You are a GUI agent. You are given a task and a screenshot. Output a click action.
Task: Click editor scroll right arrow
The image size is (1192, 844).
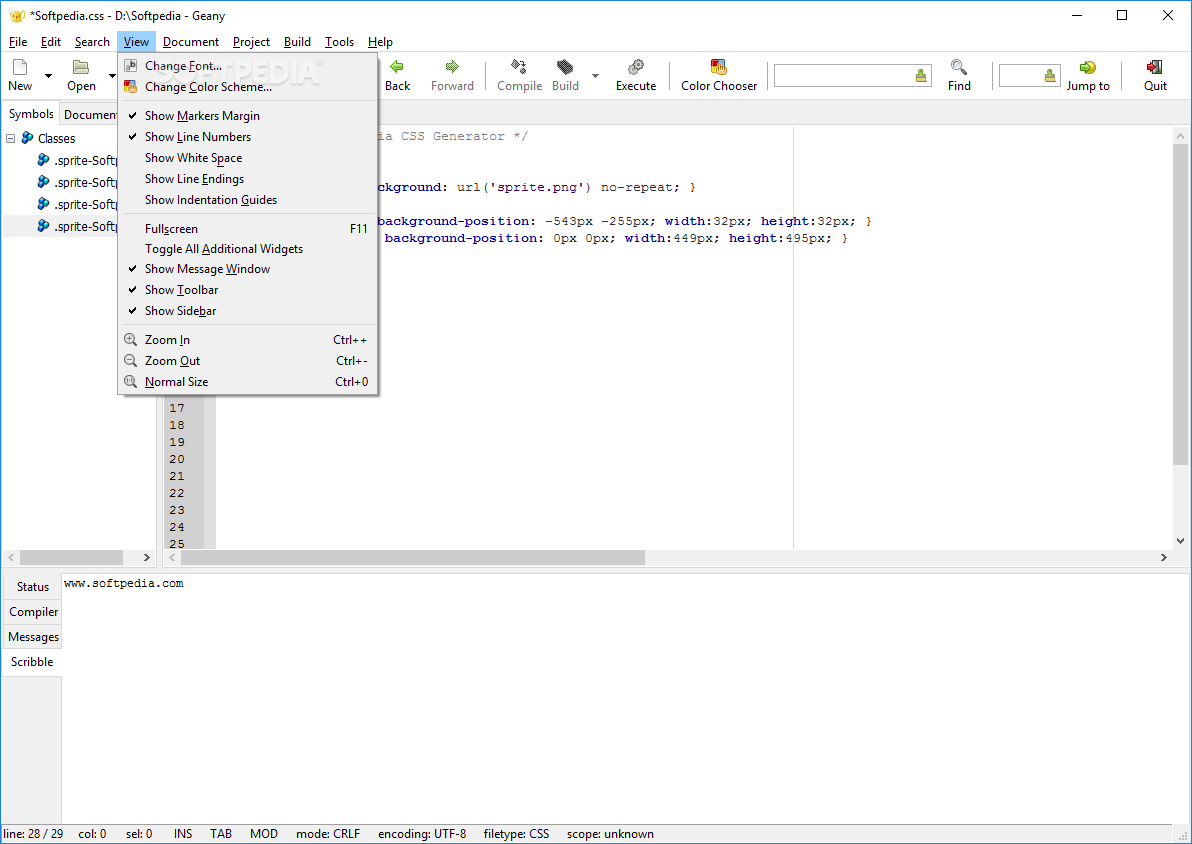(x=1163, y=557)
